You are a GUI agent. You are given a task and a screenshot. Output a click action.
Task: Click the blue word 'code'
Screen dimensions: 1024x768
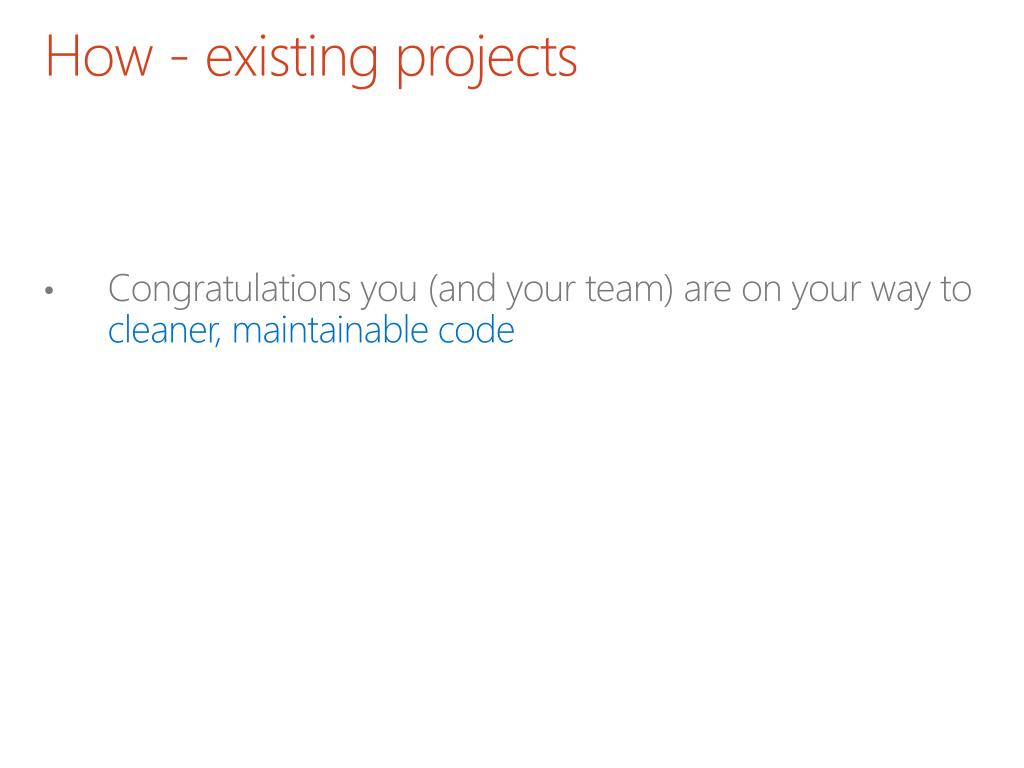(x=476, y=330)
